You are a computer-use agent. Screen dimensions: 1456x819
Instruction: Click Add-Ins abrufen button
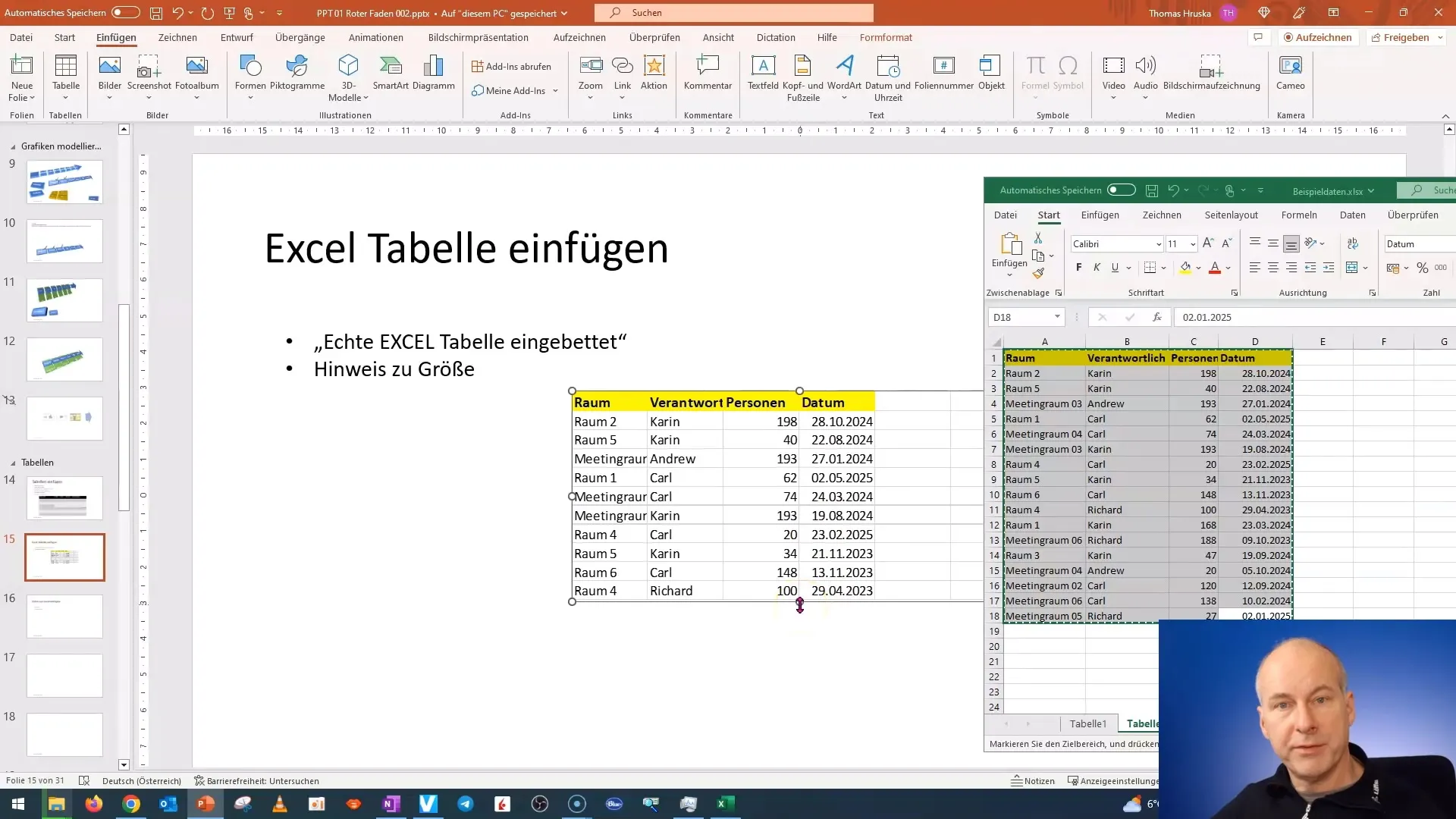click(511, 67)
